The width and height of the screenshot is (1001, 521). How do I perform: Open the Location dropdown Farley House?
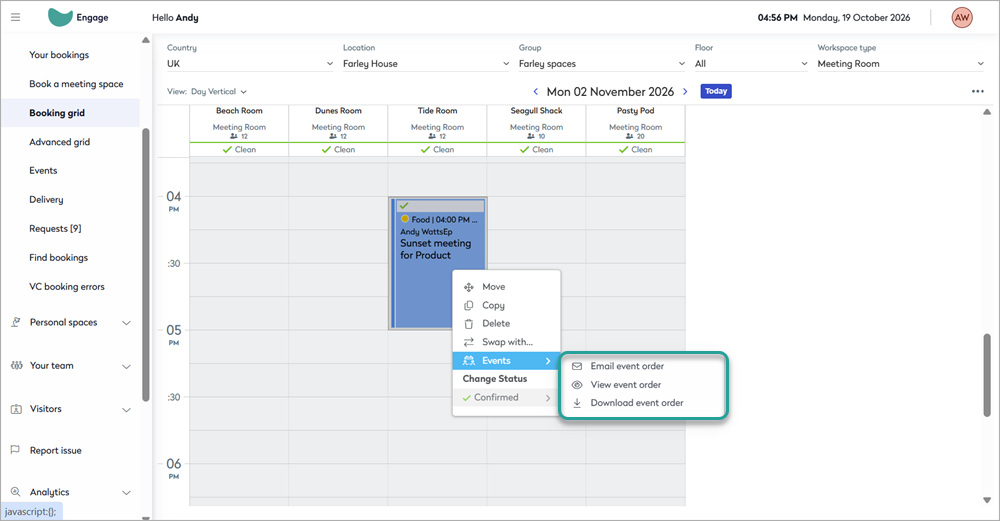426,64
